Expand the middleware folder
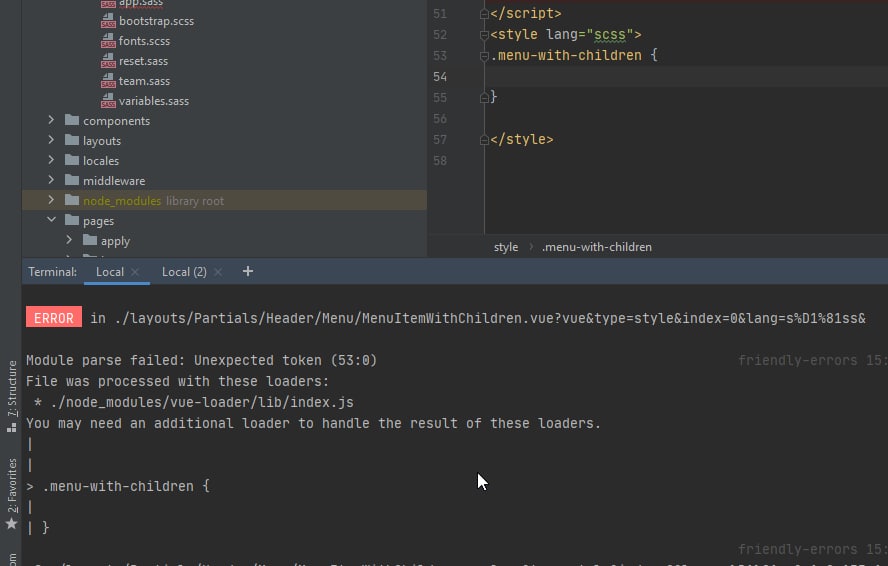This screenshot has height=566, width=888. click(51, 180)
